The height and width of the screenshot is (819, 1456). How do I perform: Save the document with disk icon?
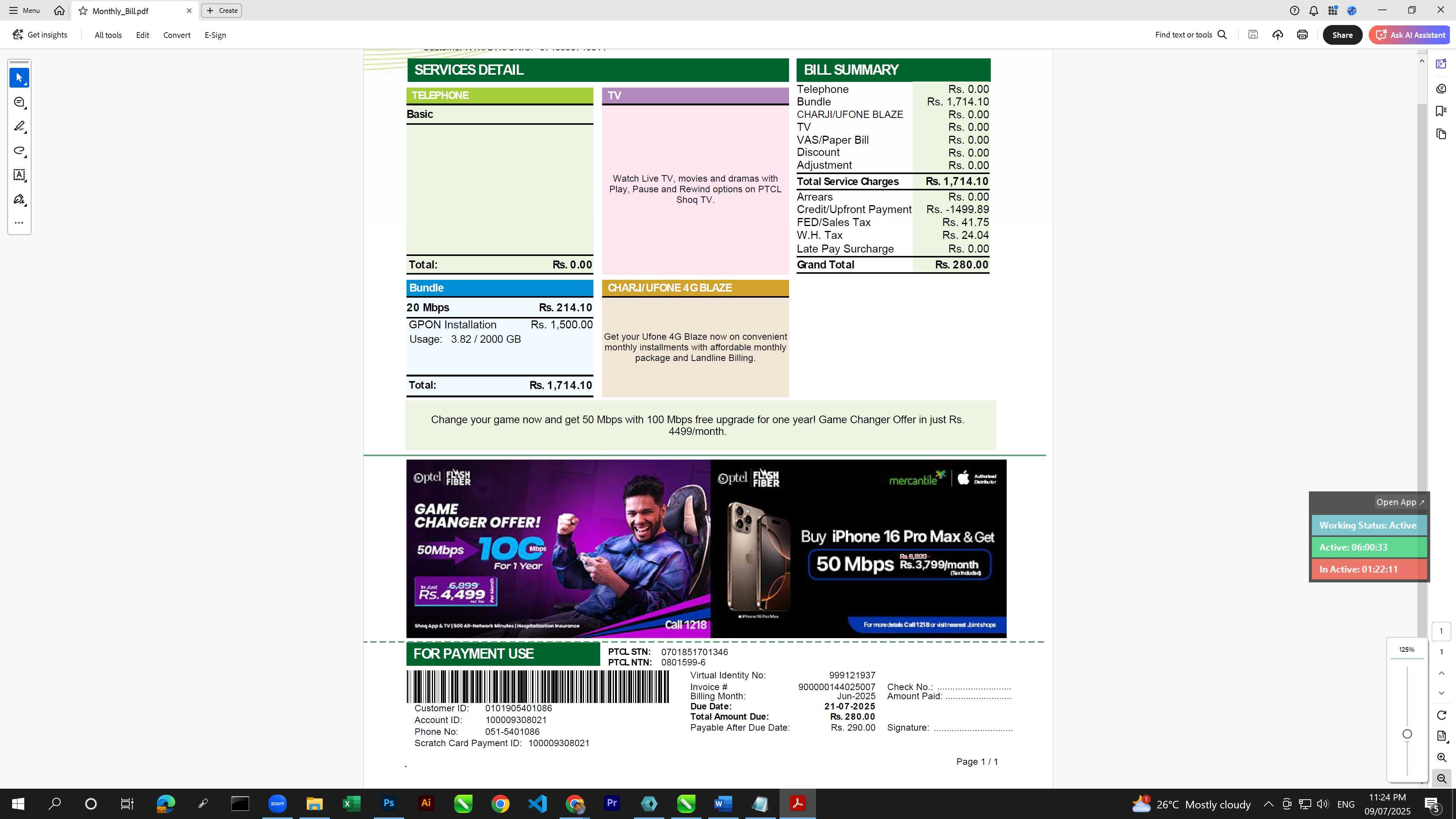pyautogui.click(x=1253, y=35)
